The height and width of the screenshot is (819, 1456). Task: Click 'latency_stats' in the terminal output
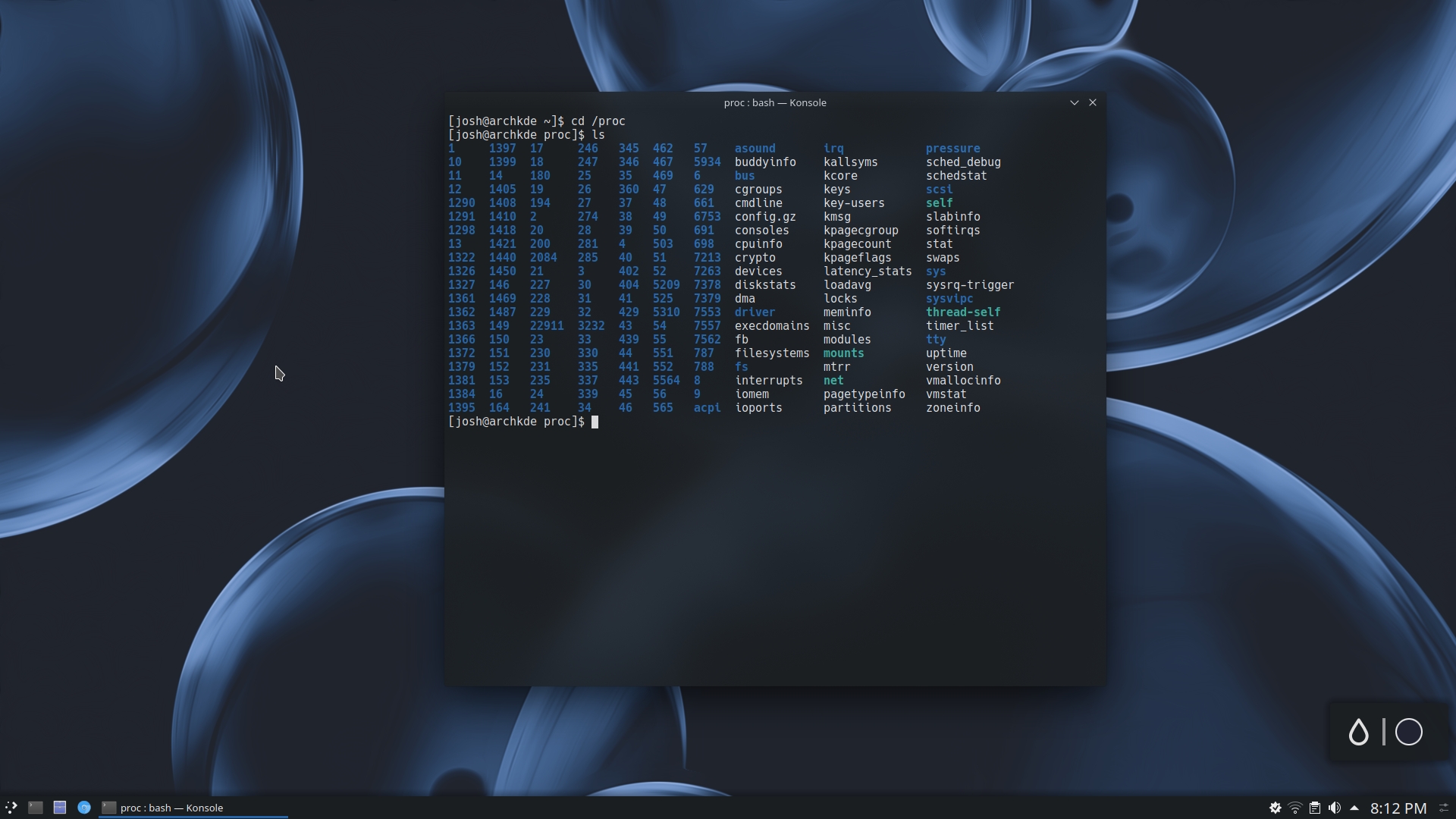coord(868,271)
